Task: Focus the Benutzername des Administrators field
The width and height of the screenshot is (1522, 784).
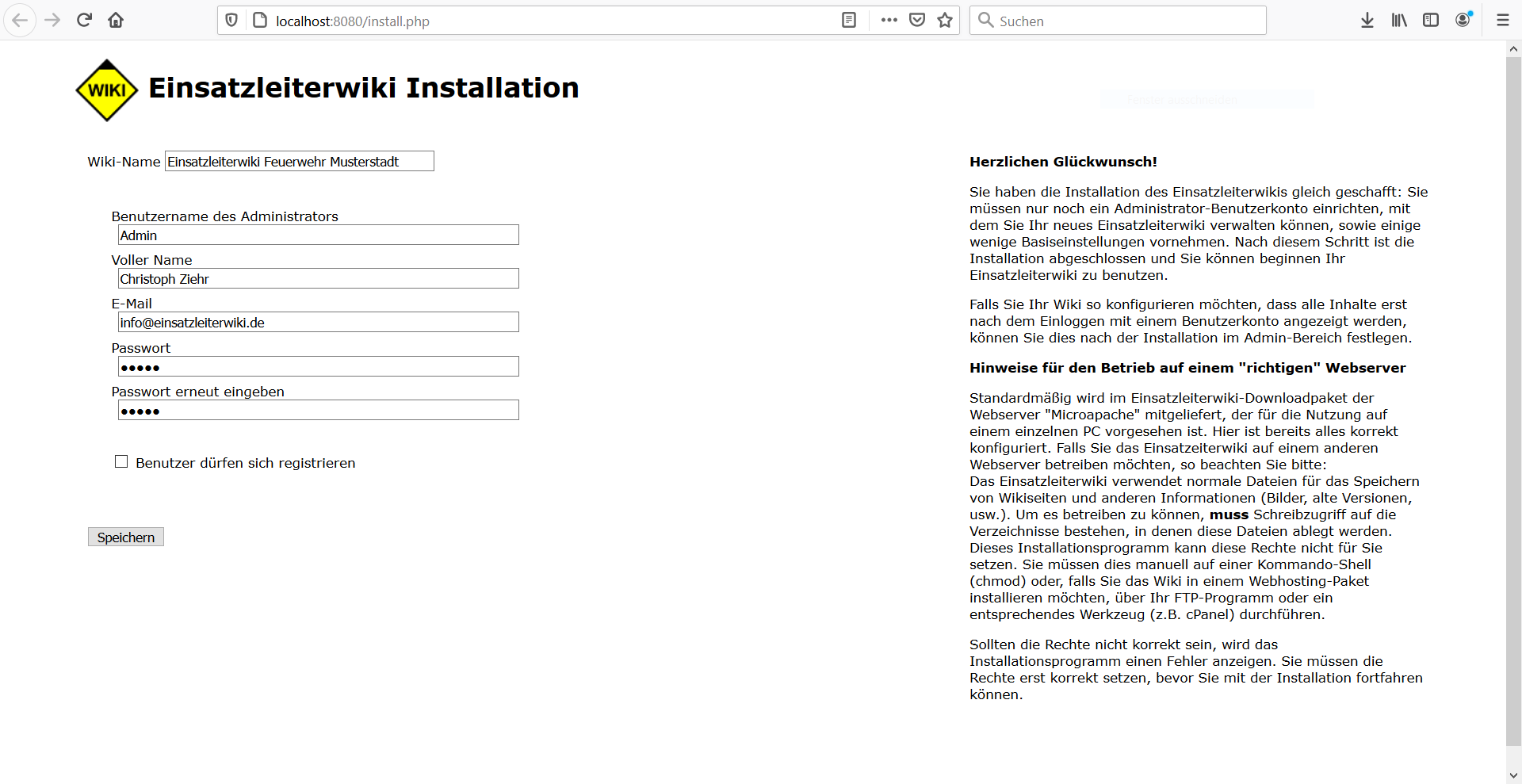Action: (318, 235)
